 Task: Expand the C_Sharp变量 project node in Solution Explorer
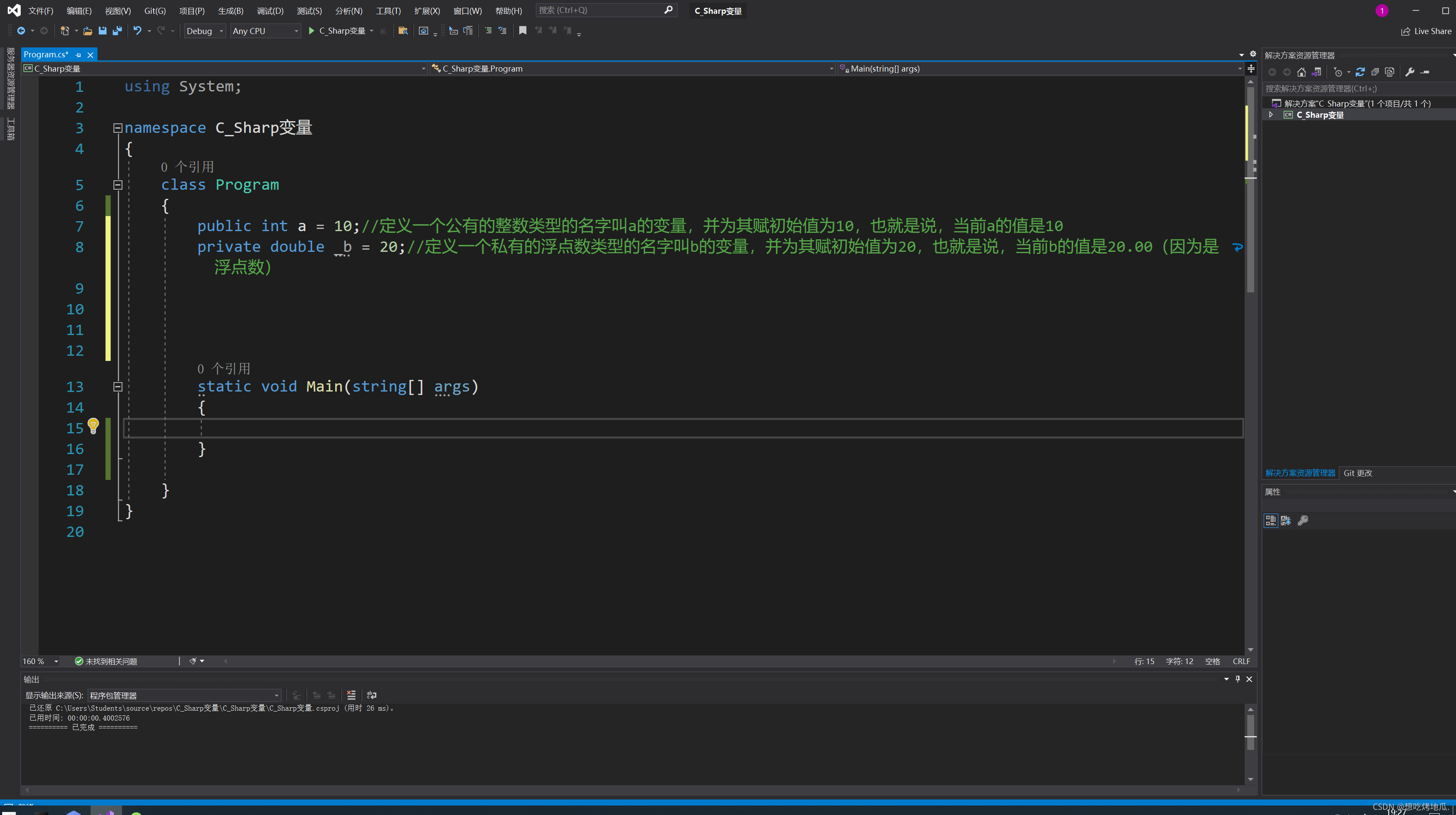[x=1271, y=115]
